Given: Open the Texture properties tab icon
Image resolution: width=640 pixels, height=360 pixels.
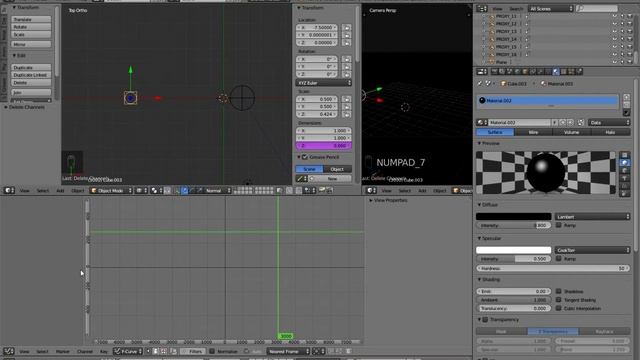Looking at the screenshot, I should (564, 71).
